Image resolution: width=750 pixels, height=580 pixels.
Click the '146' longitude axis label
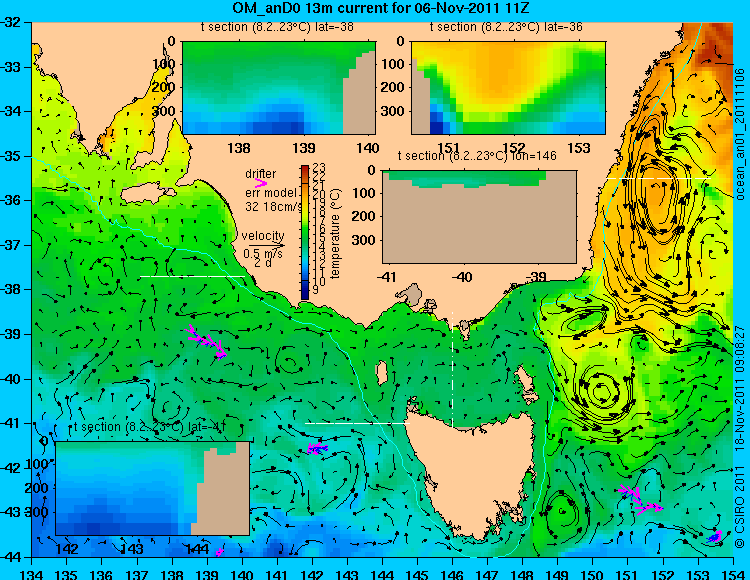(x=452, y=574)
